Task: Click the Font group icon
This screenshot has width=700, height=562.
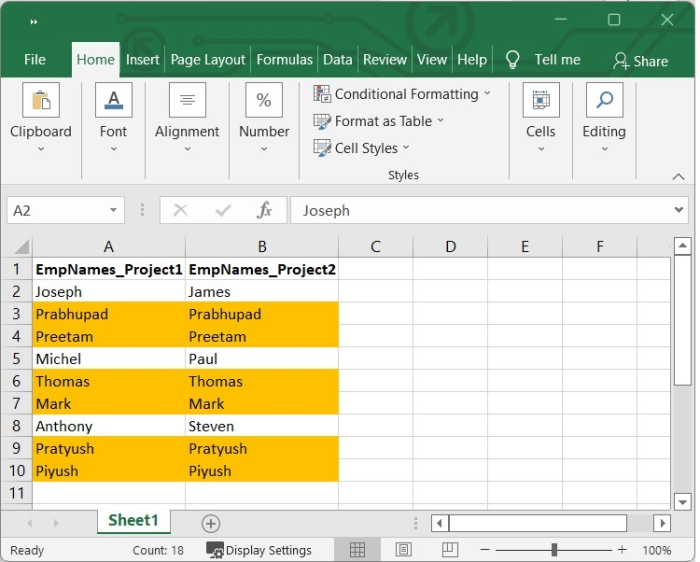Action: point(113,101)
